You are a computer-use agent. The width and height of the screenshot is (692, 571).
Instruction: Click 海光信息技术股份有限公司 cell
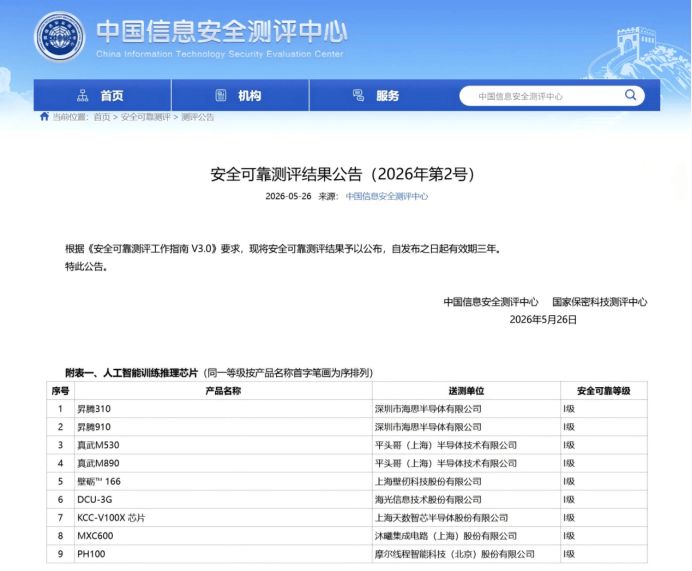[x=466, y=500]
